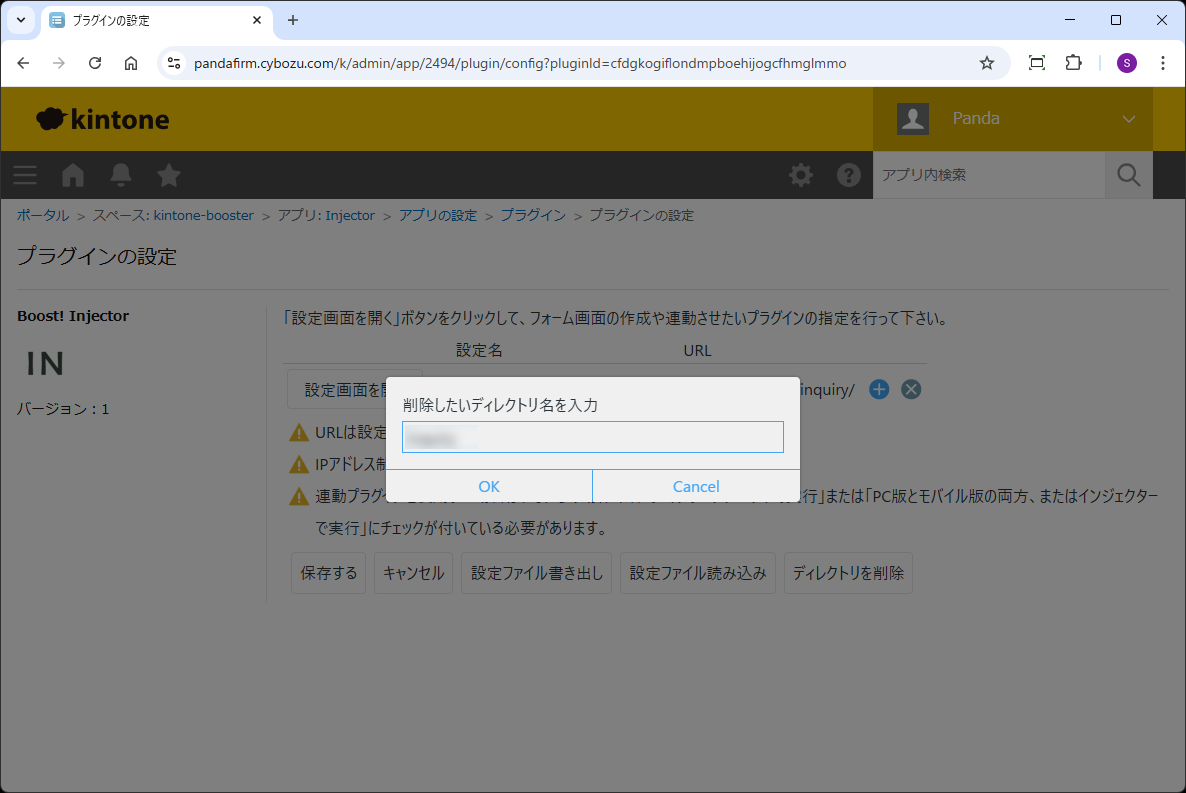Bookmark this page with the star icon

coord(987,63)
